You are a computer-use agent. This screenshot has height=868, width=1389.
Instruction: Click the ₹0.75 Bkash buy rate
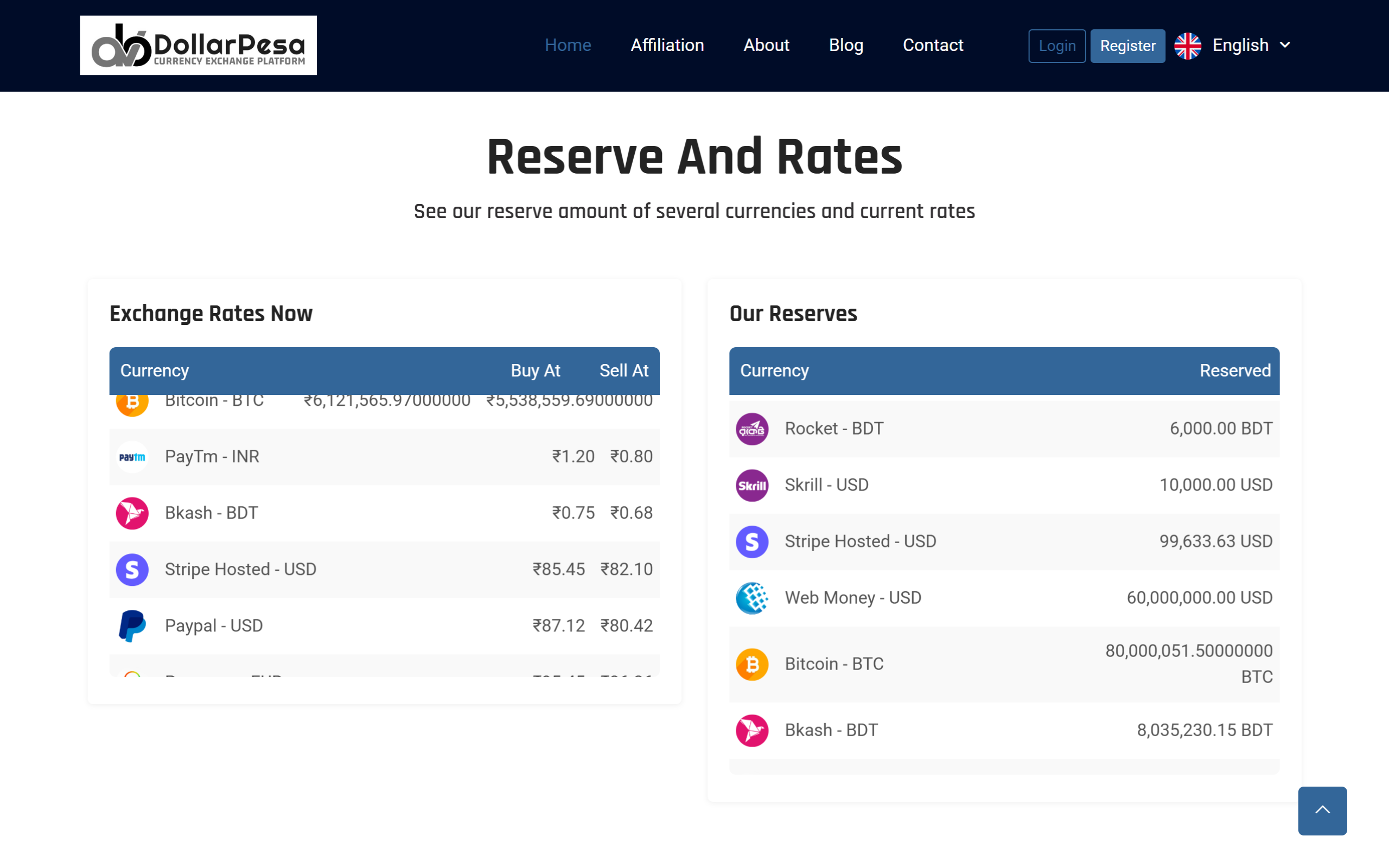[x=573, y=513]
